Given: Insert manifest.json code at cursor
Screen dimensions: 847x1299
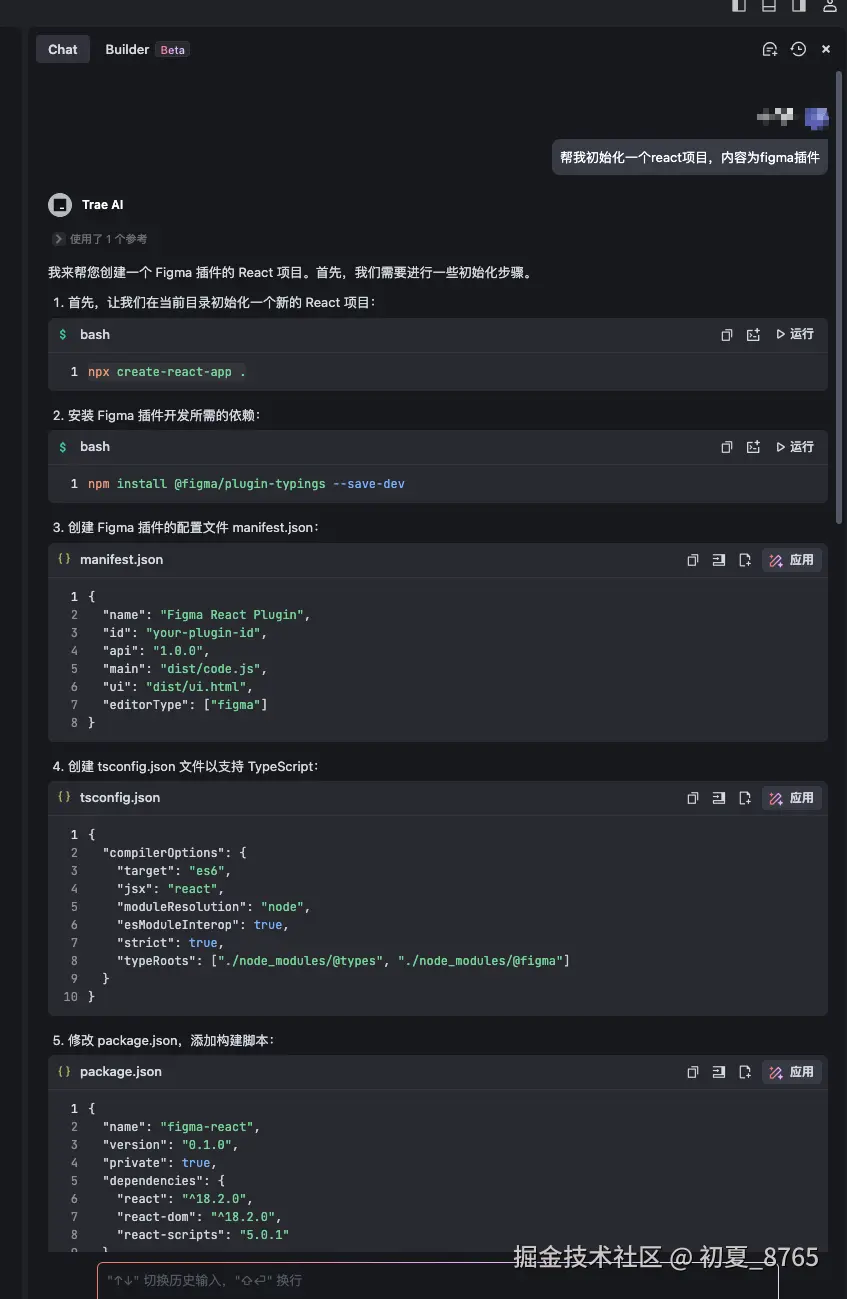Looking at the screenshot, I should pyautogui.click(x=718, y=560).
